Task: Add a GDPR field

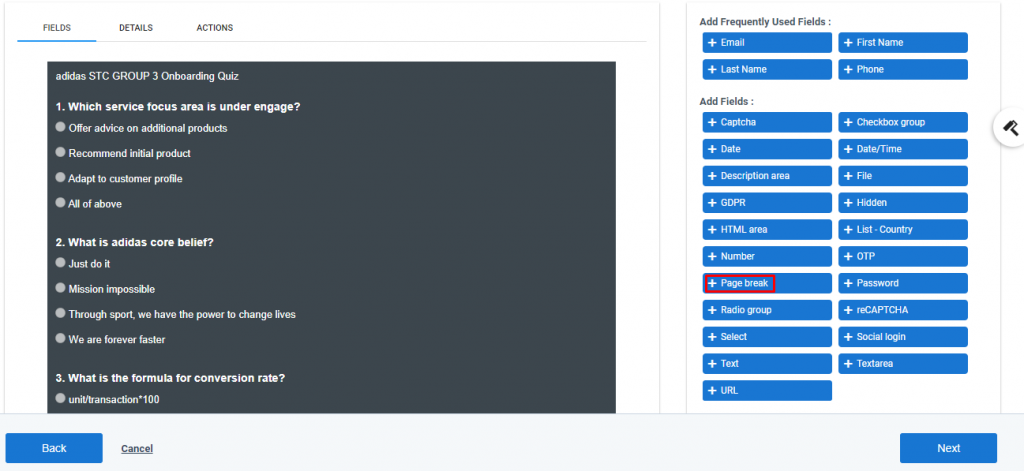Action: point(767,203)
